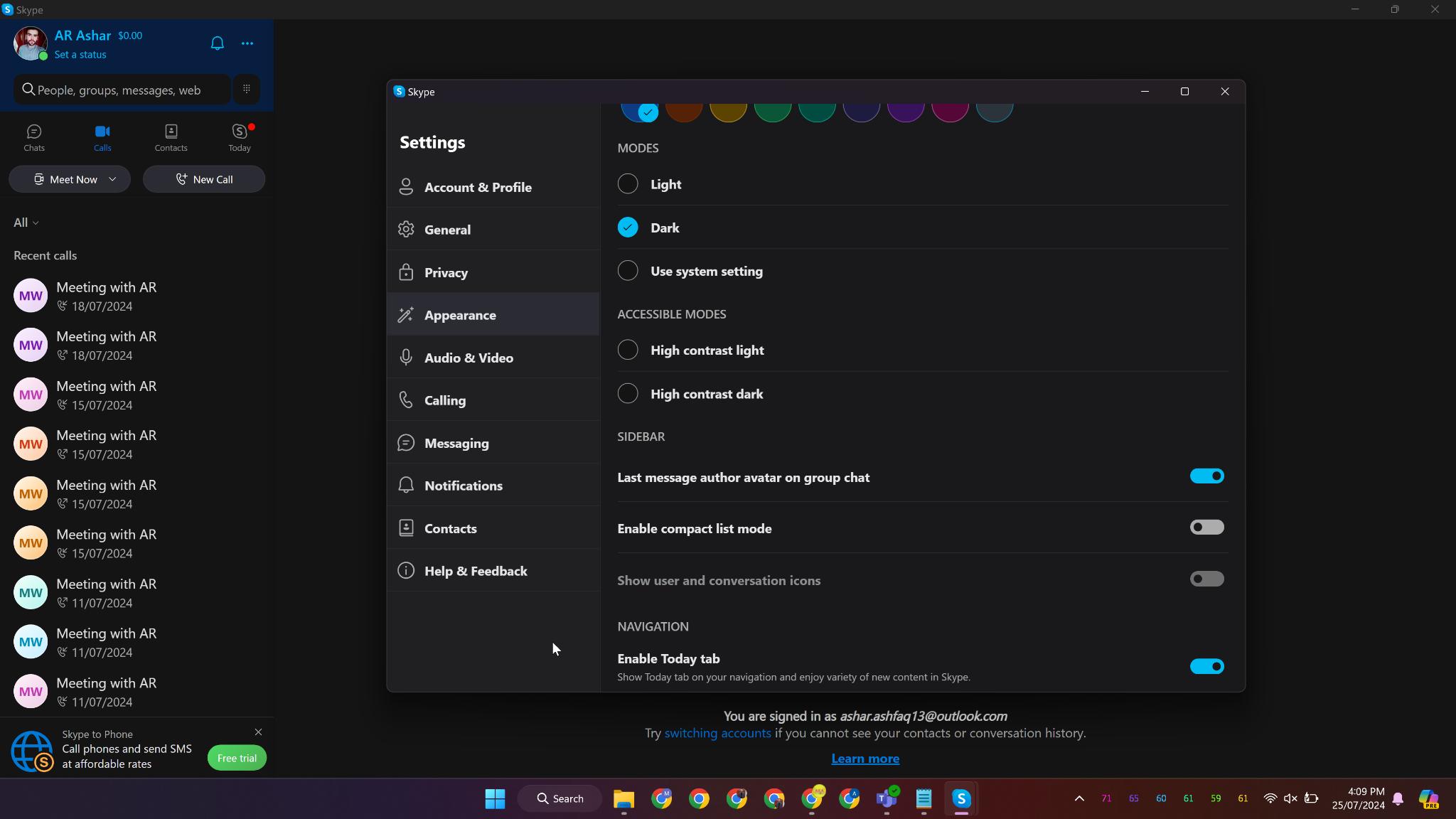Switch to the Calls tab
The height and width of the screenshot is (819, 1456).
click(102, 138)
